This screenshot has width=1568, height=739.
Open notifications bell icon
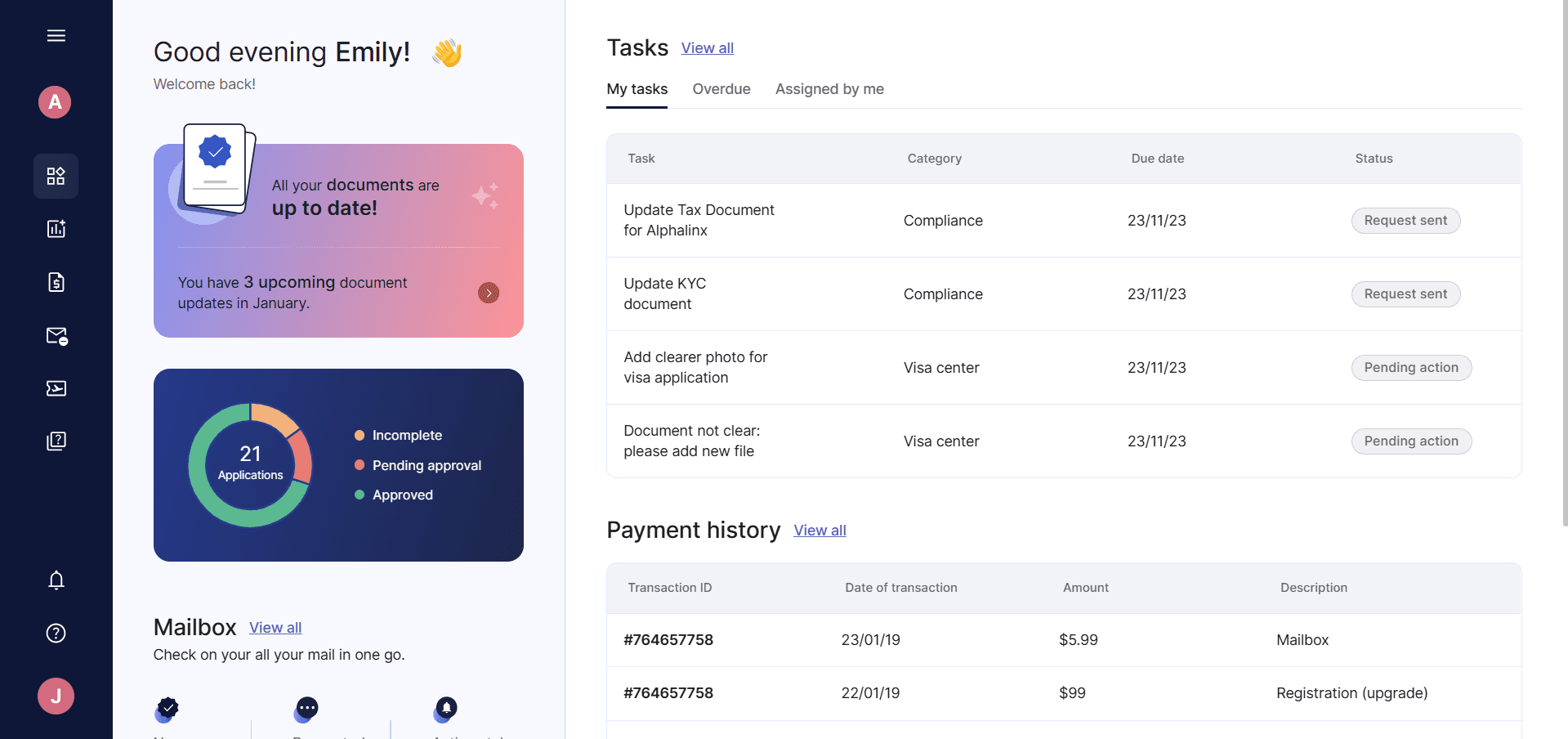click(56, 580)
